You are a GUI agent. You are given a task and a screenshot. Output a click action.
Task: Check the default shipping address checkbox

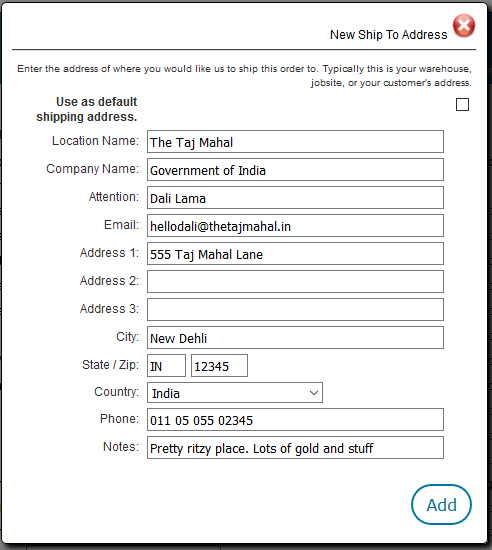462,105
